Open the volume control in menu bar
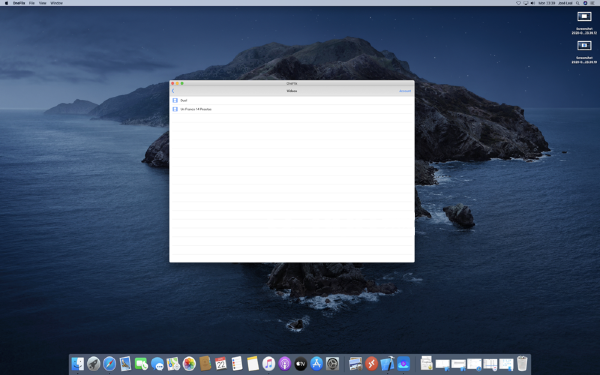 (533, 3)
